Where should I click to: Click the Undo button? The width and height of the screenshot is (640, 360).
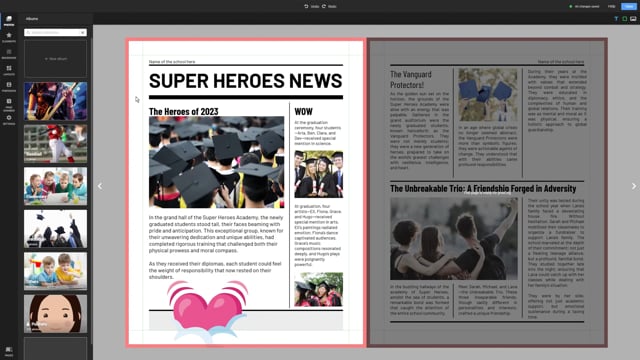[x=311, y=6]
